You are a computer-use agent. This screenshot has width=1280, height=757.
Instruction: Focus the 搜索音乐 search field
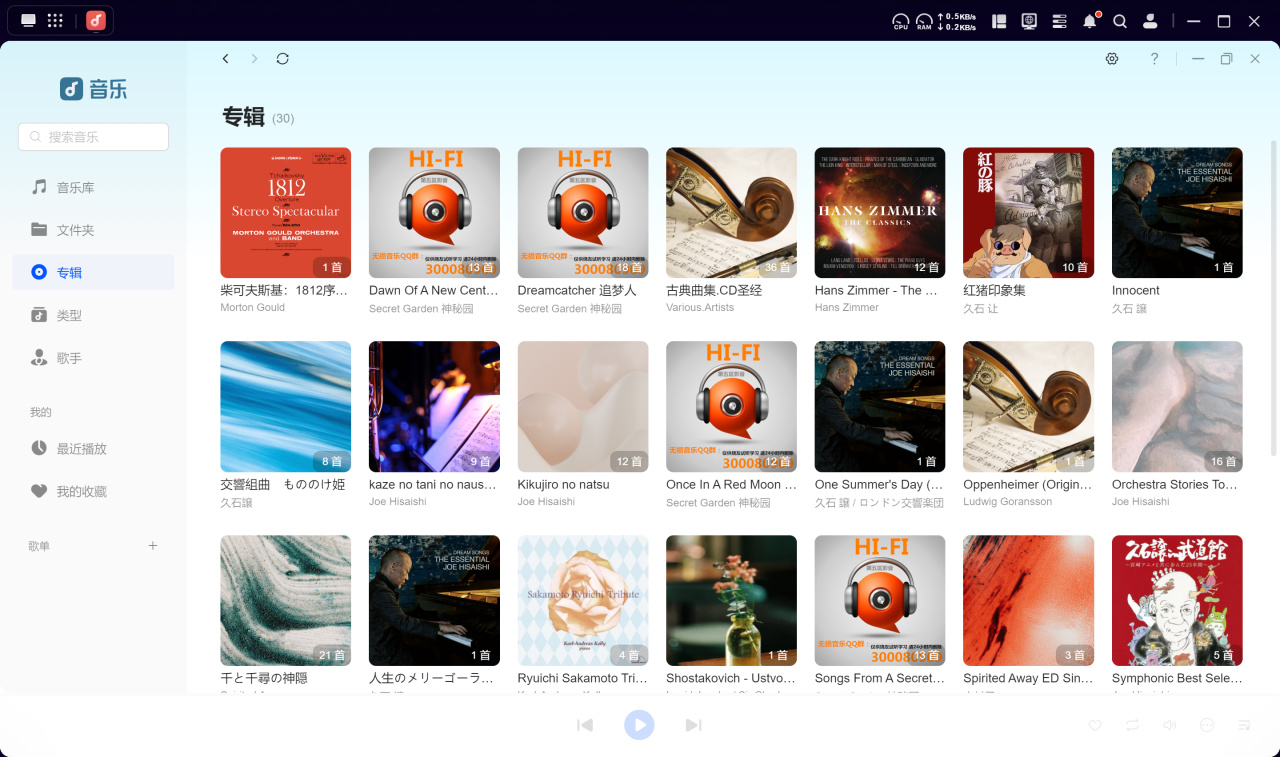coord(93,137)
